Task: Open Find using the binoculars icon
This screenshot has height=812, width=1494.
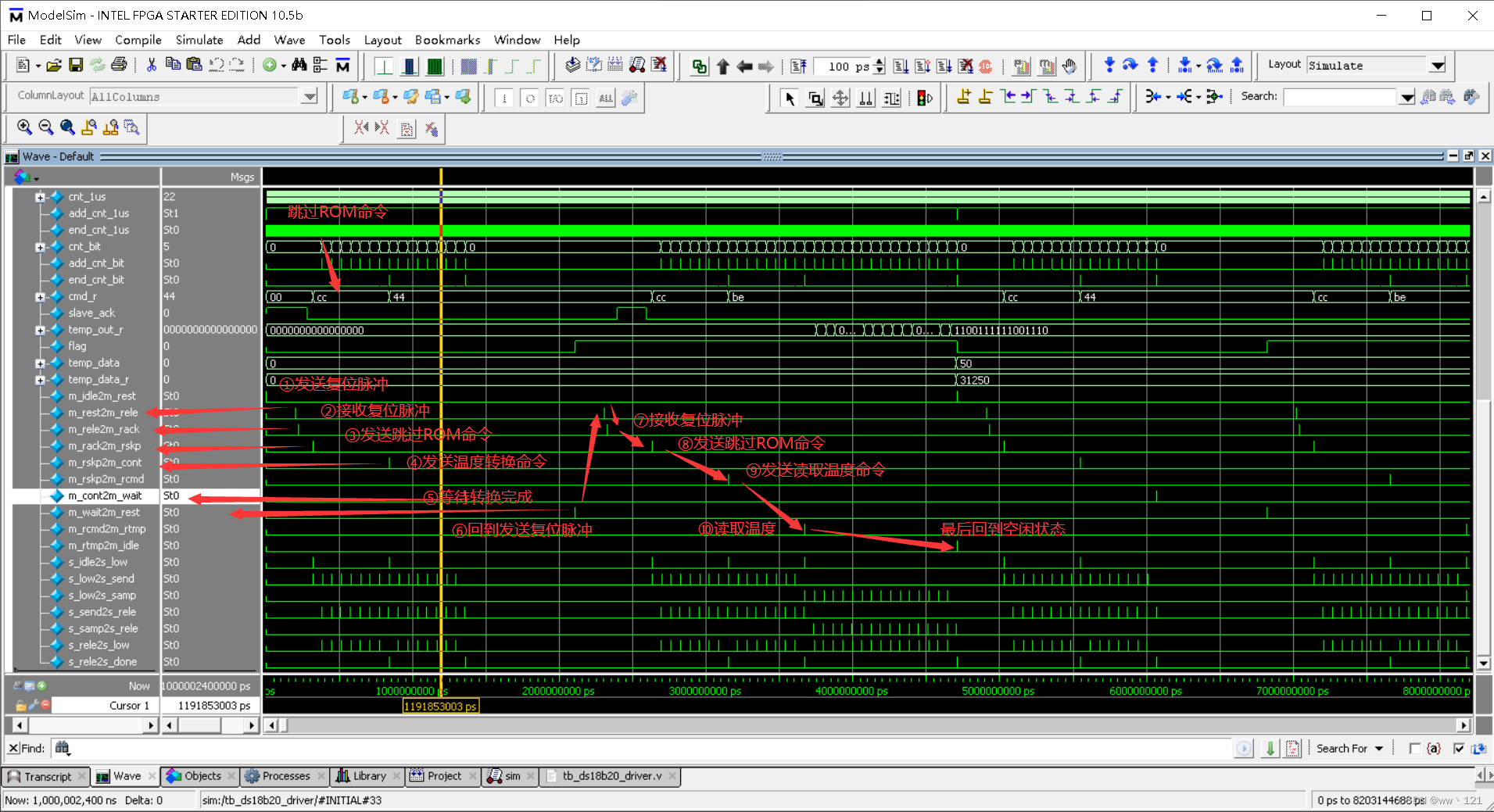Action: point(299,66)
